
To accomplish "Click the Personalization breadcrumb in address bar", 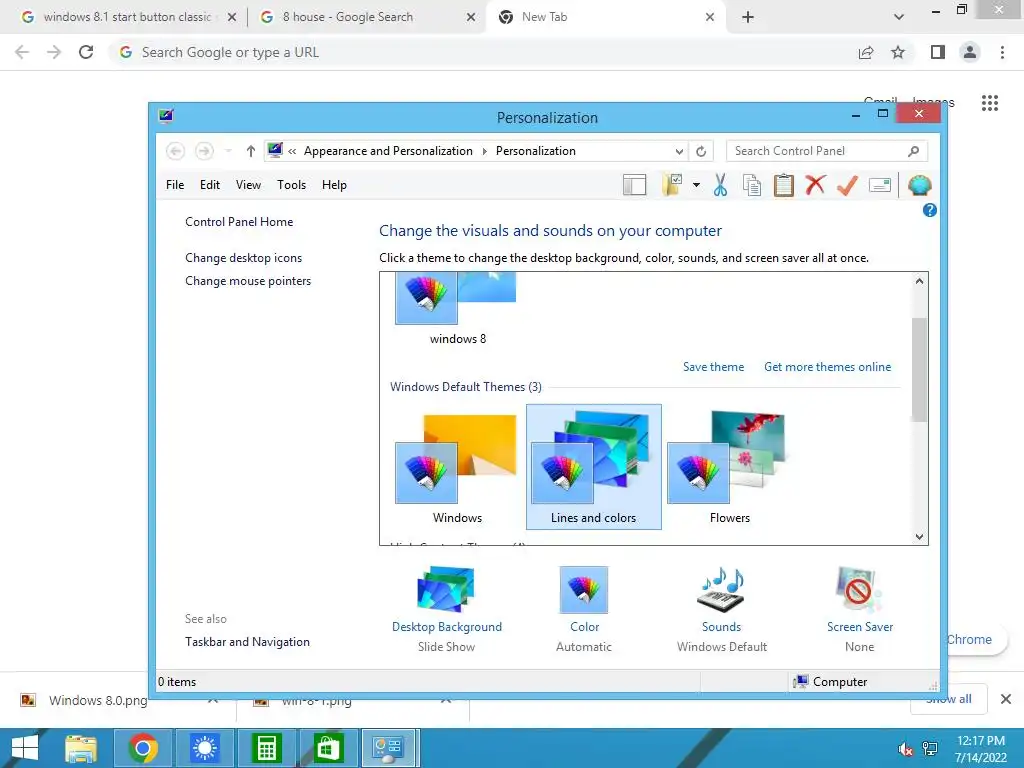I will 536,152.
